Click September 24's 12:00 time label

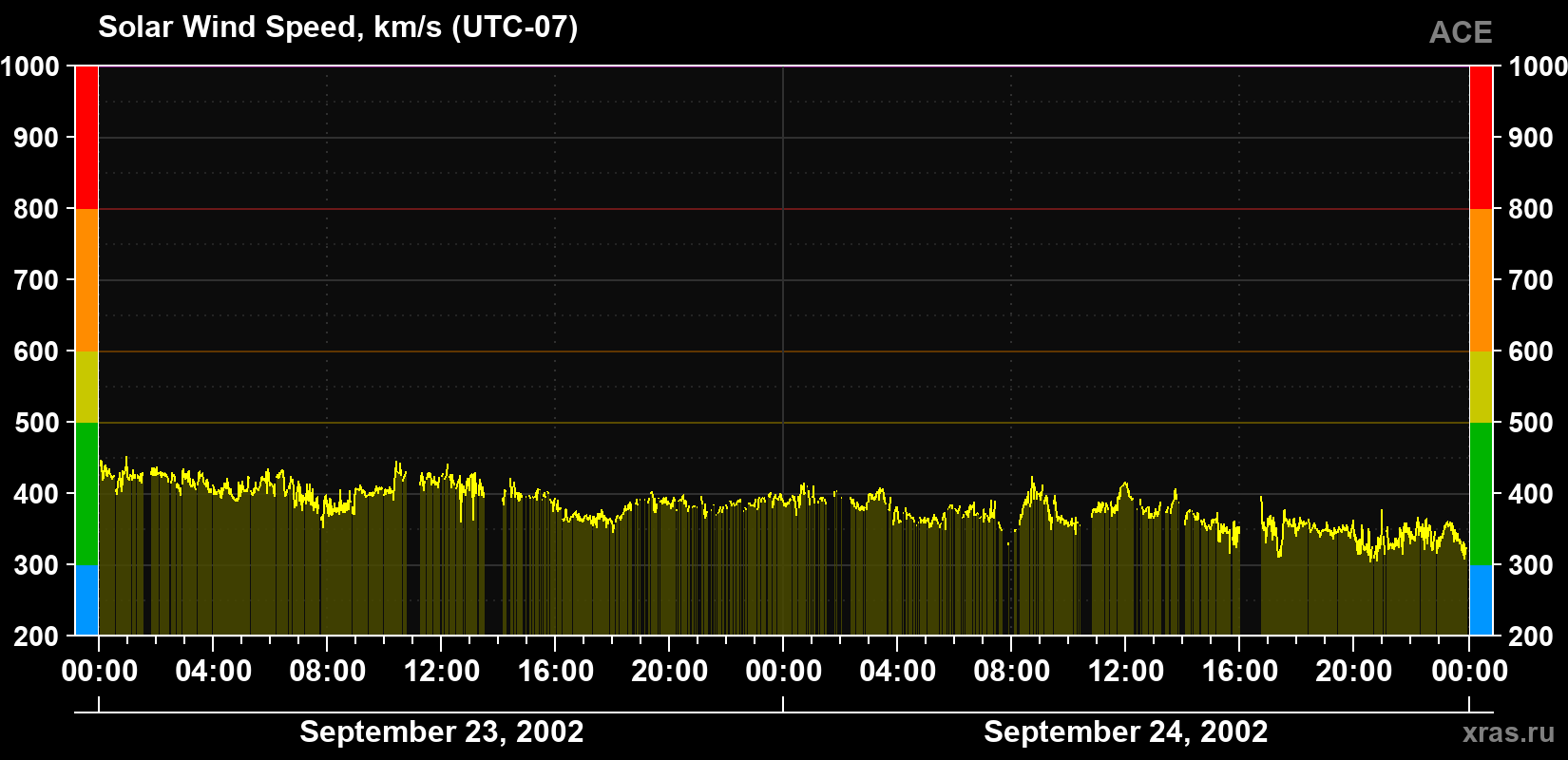tap(1126, 672)
